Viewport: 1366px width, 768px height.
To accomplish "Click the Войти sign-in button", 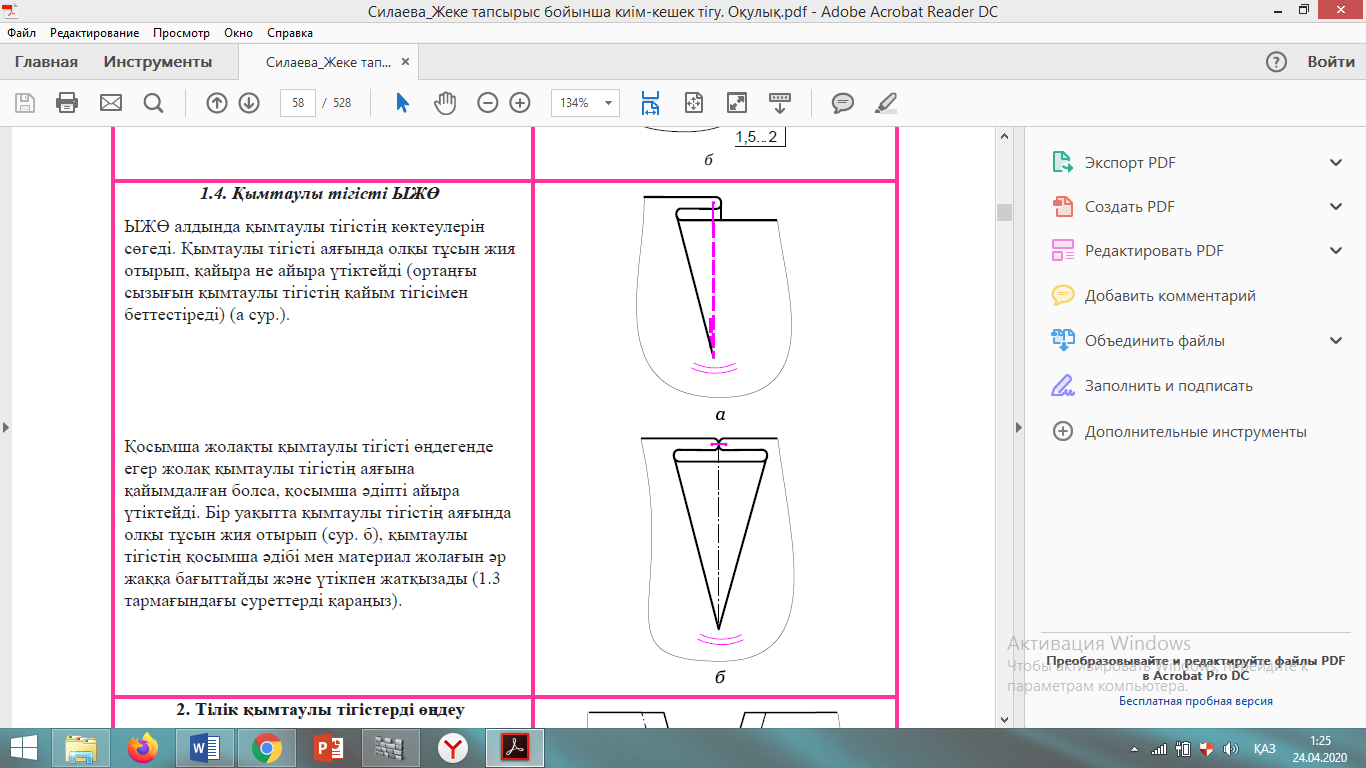I will click(1331, 62).
